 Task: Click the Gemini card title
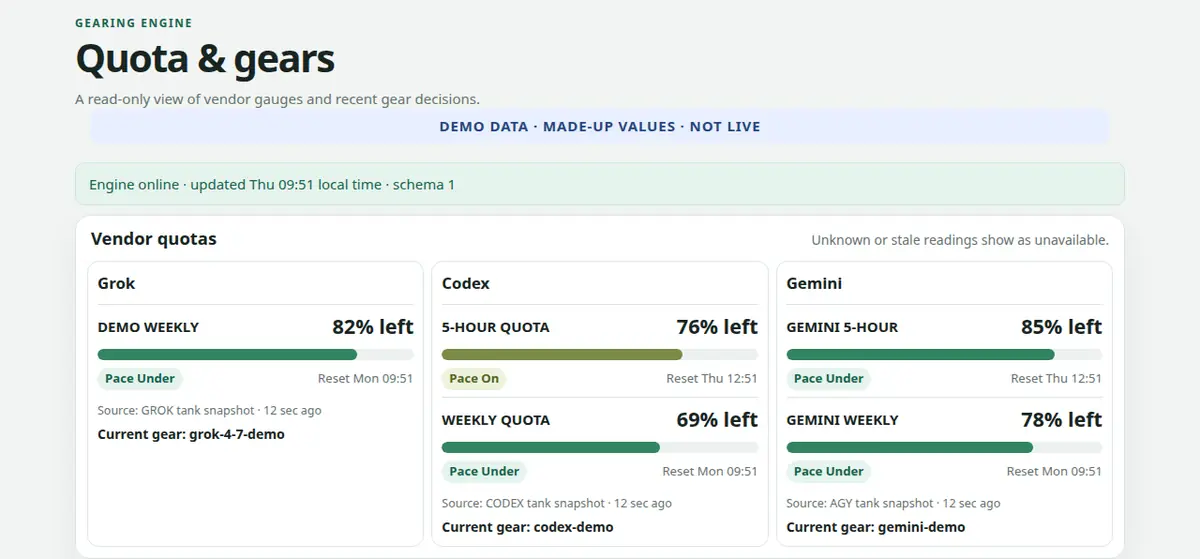814,283
